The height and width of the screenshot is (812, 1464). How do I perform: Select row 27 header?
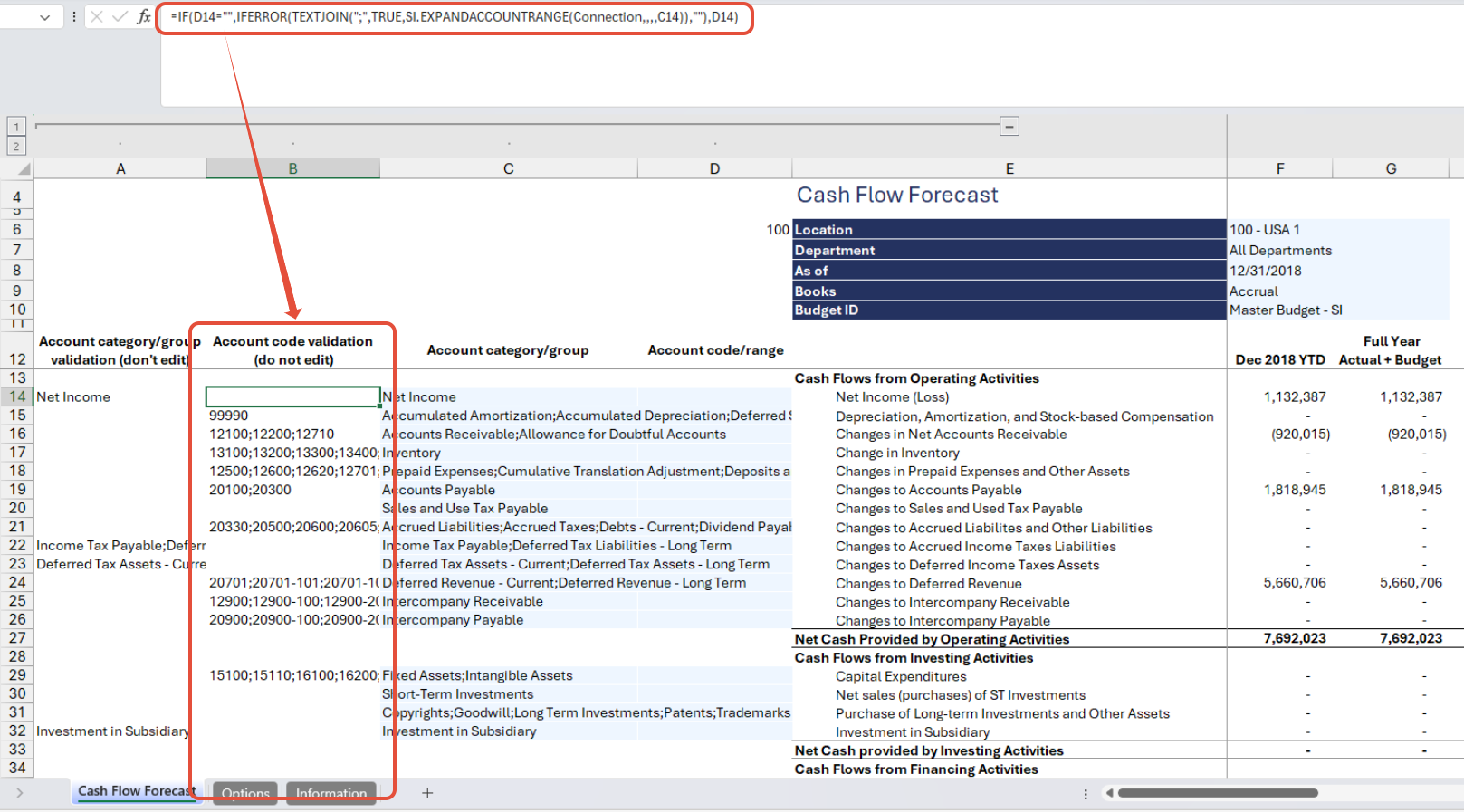pos(17,637)
